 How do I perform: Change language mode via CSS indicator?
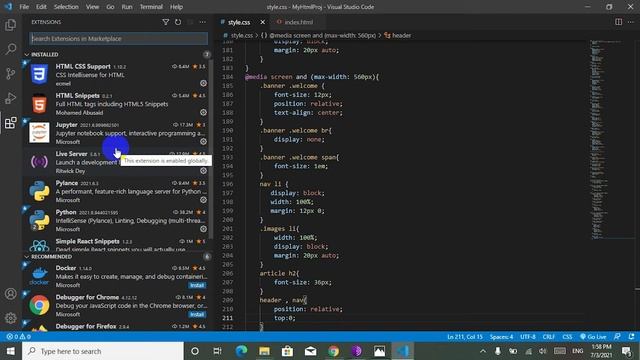click(567, 337)
